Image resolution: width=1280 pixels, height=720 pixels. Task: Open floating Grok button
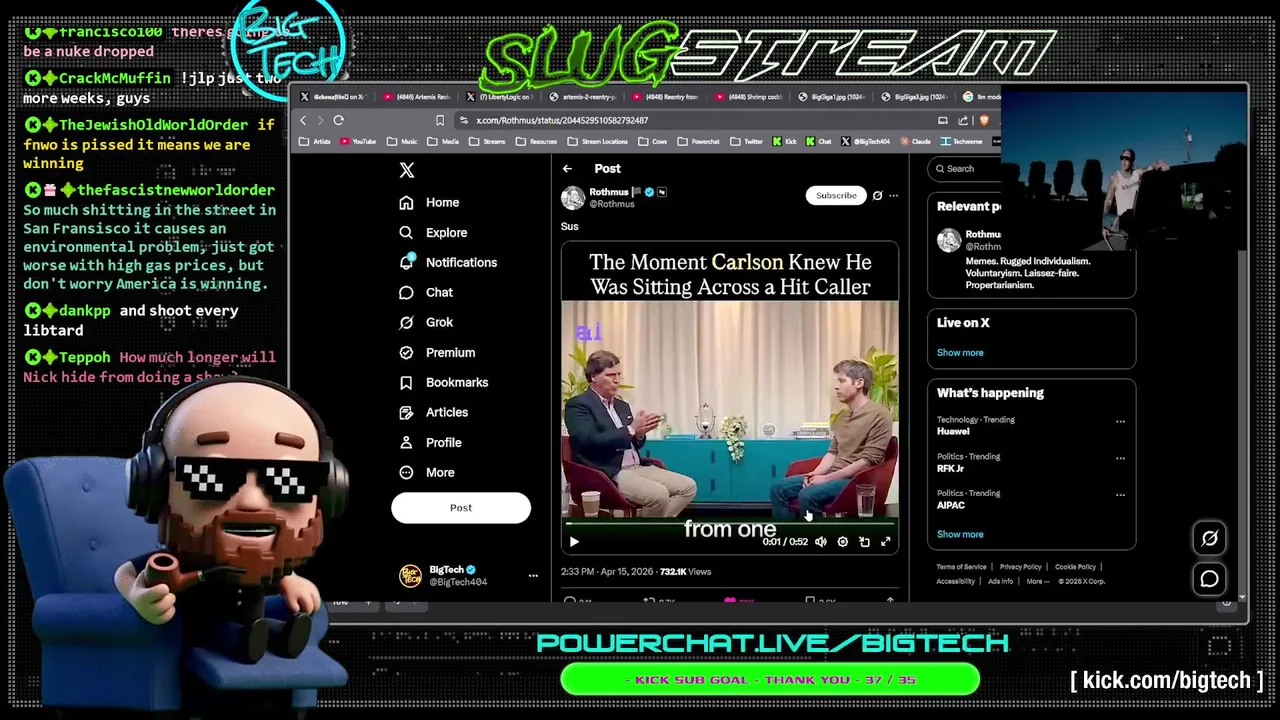click(1209, 539)
